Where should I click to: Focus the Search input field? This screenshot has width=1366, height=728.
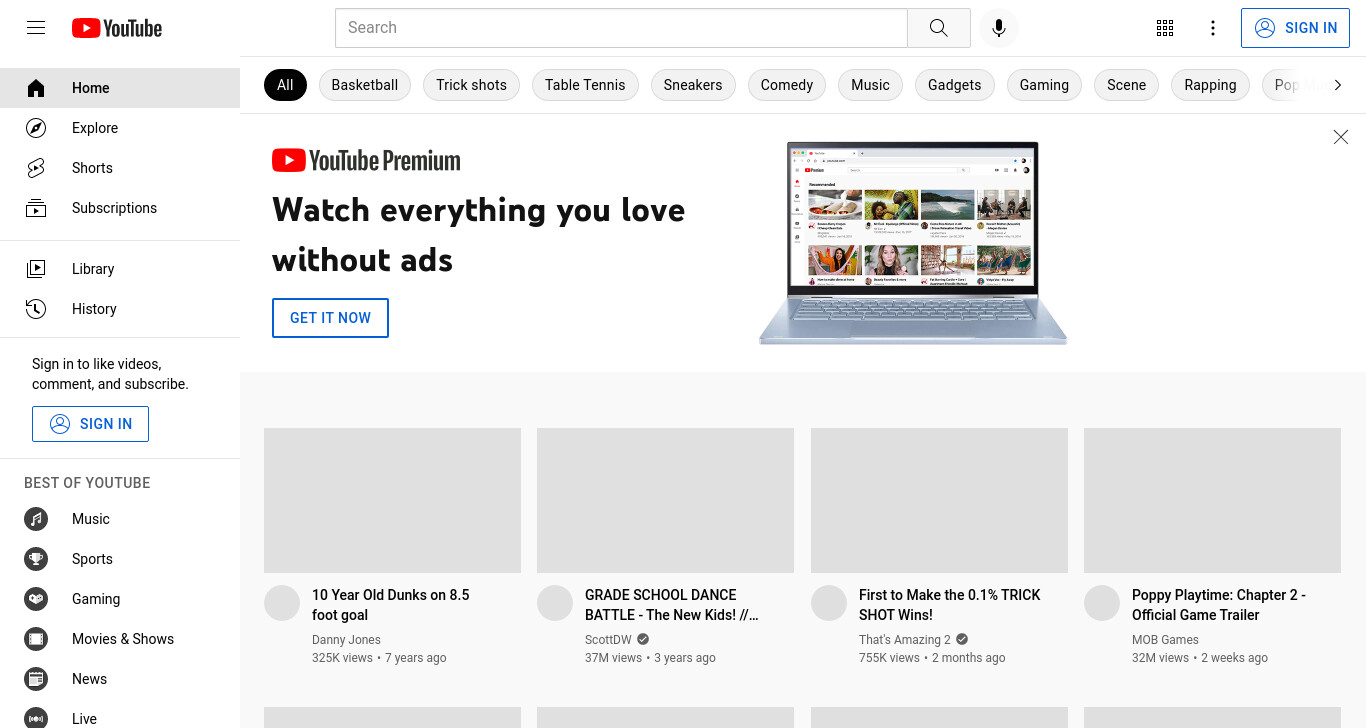tap(621, 28)
